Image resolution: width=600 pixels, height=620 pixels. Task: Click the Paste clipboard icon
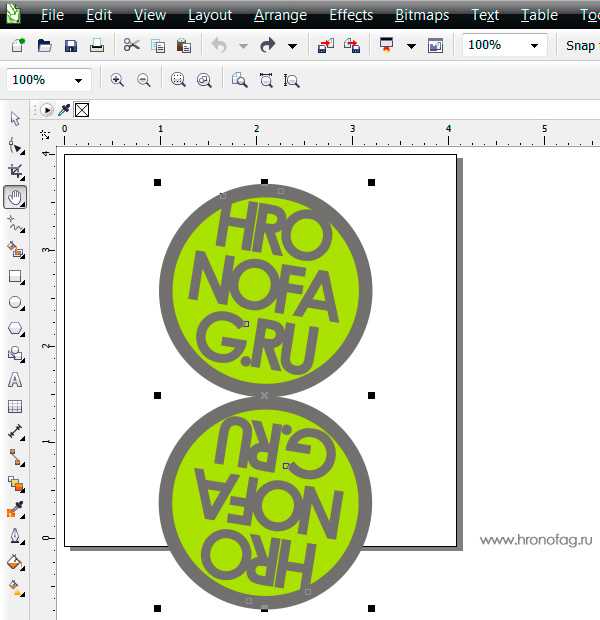tap(184, 46)
